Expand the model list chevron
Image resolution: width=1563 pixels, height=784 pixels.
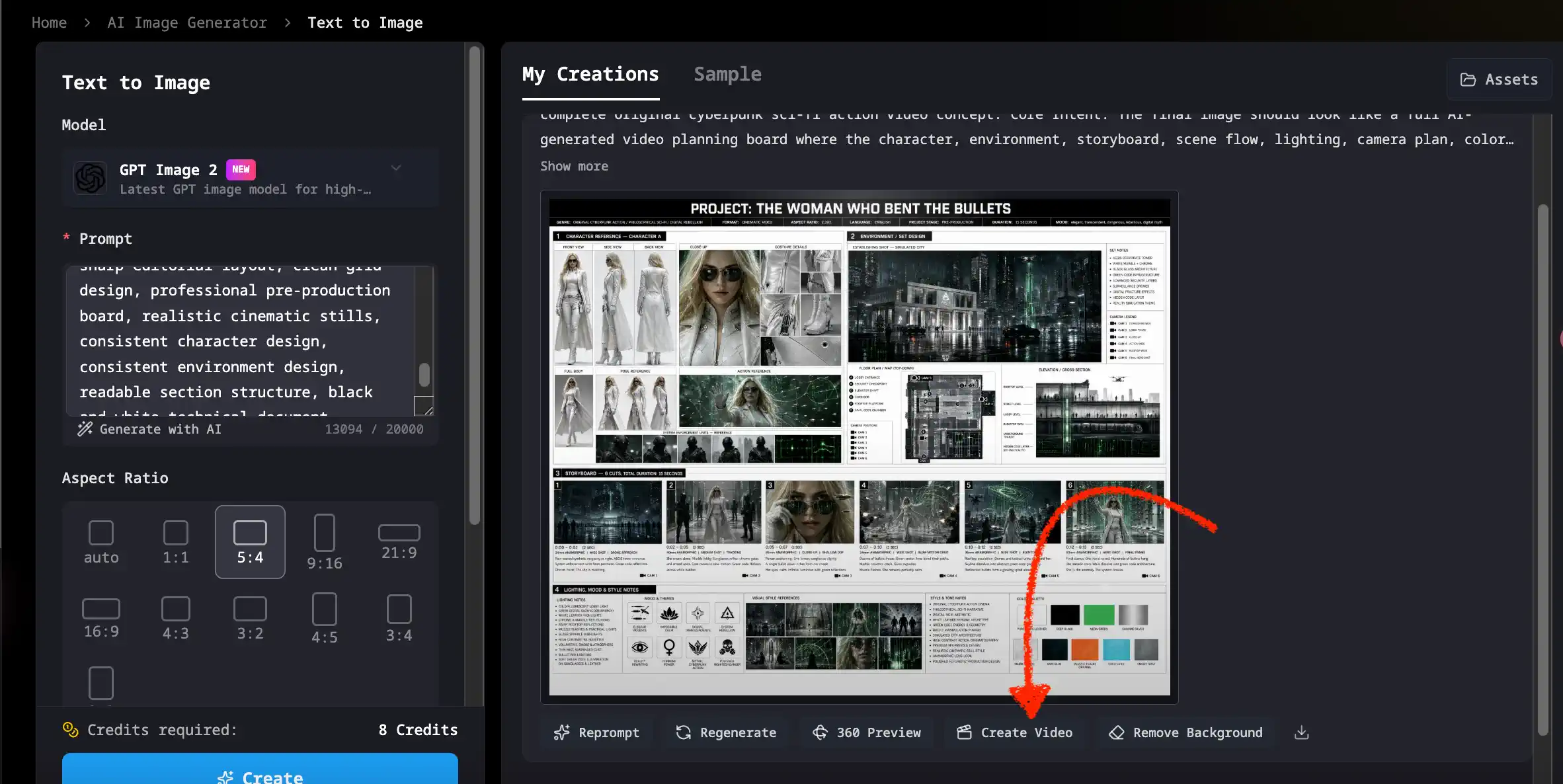pos(396,168)
